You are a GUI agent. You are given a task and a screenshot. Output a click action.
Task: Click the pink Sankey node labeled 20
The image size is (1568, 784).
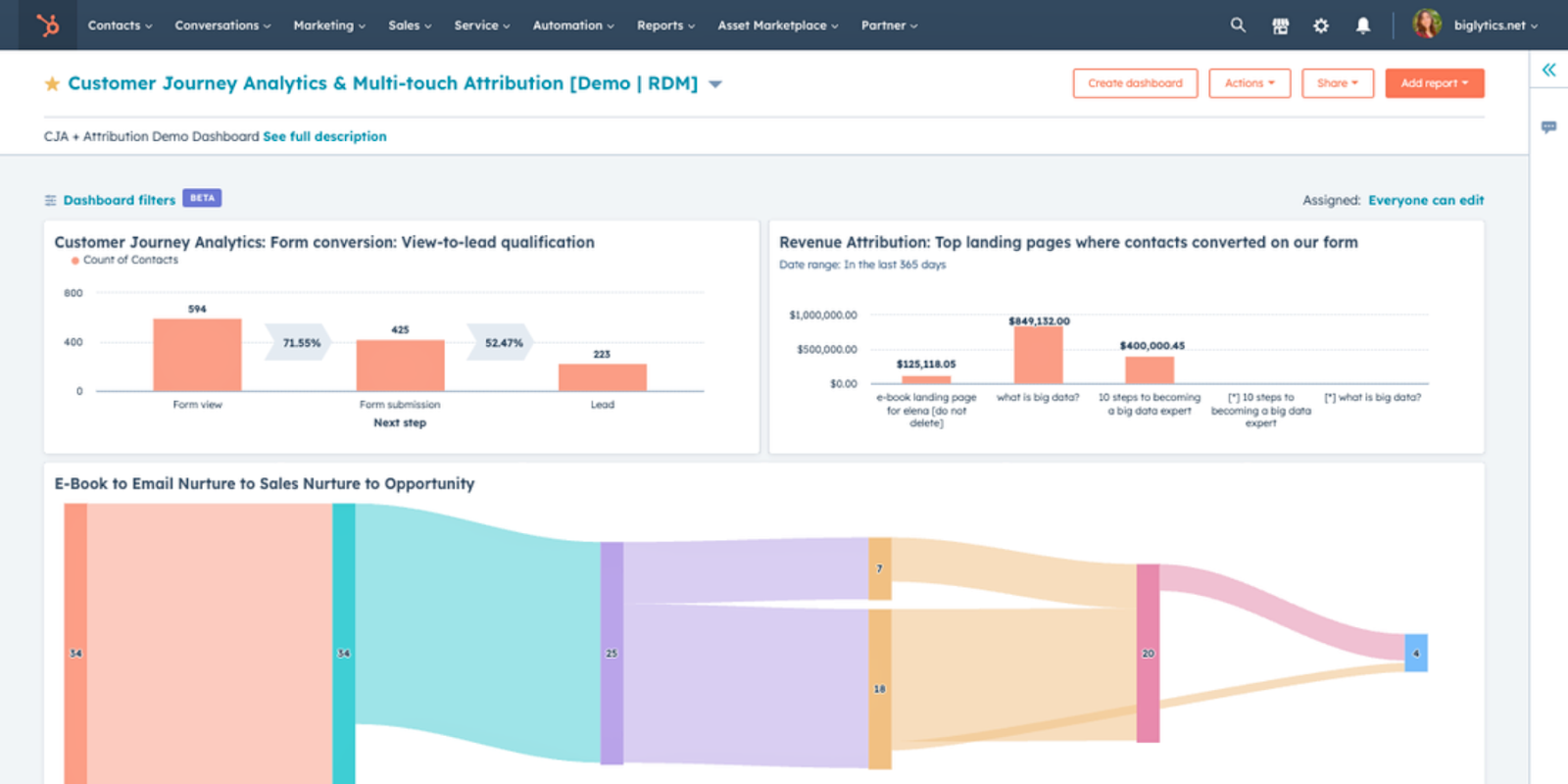point(1148,653)
